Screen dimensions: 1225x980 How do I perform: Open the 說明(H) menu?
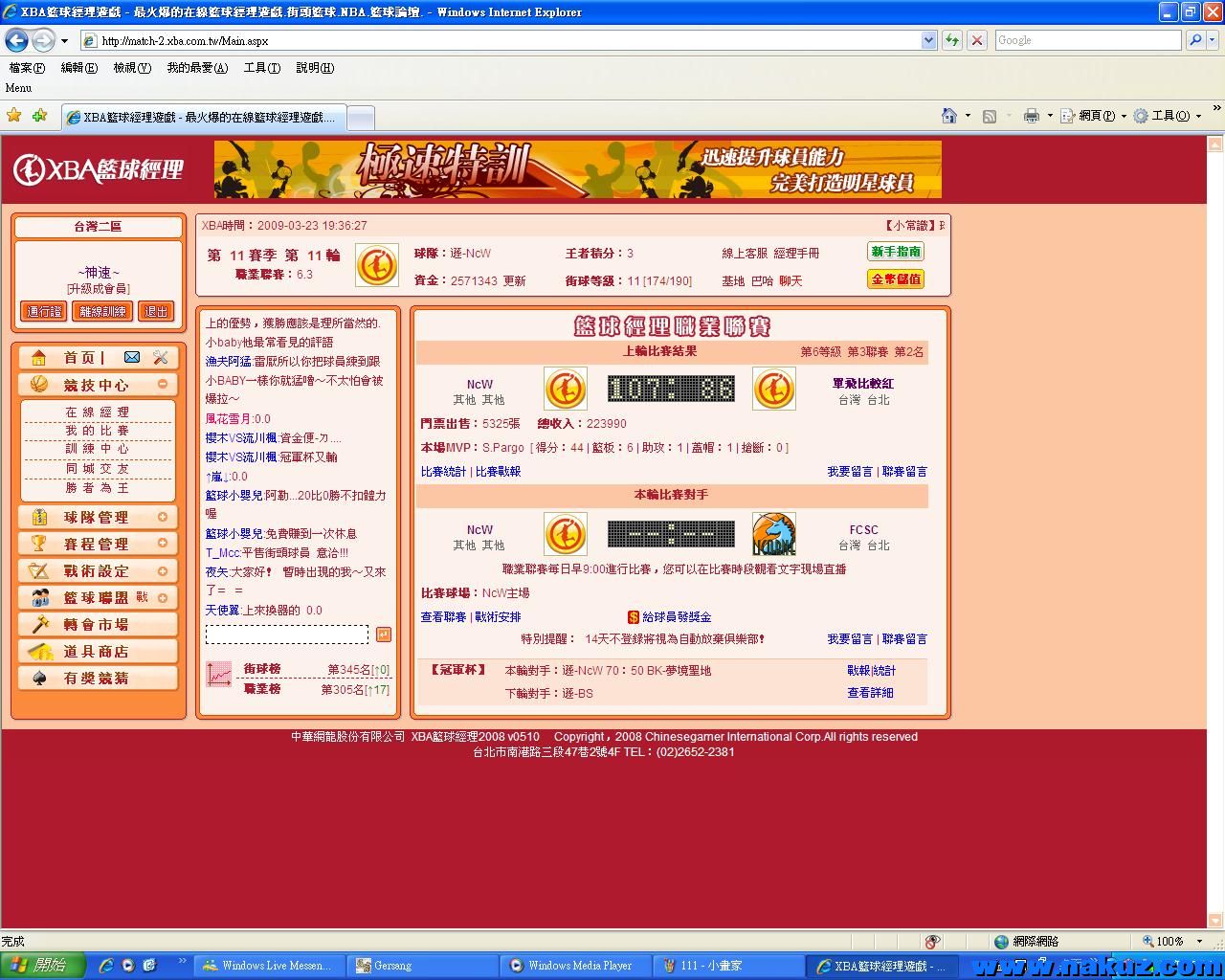pyautogui.click(x=315, y=68)
